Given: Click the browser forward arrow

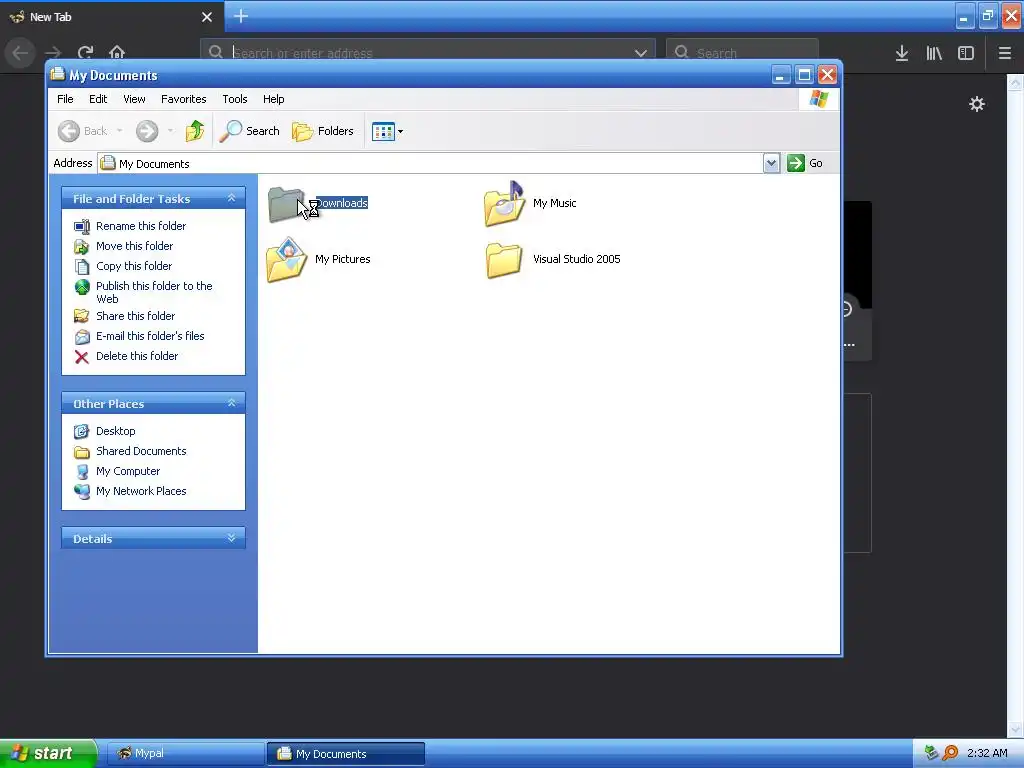Looking at the screenshot, I should [x=54, y=52].
